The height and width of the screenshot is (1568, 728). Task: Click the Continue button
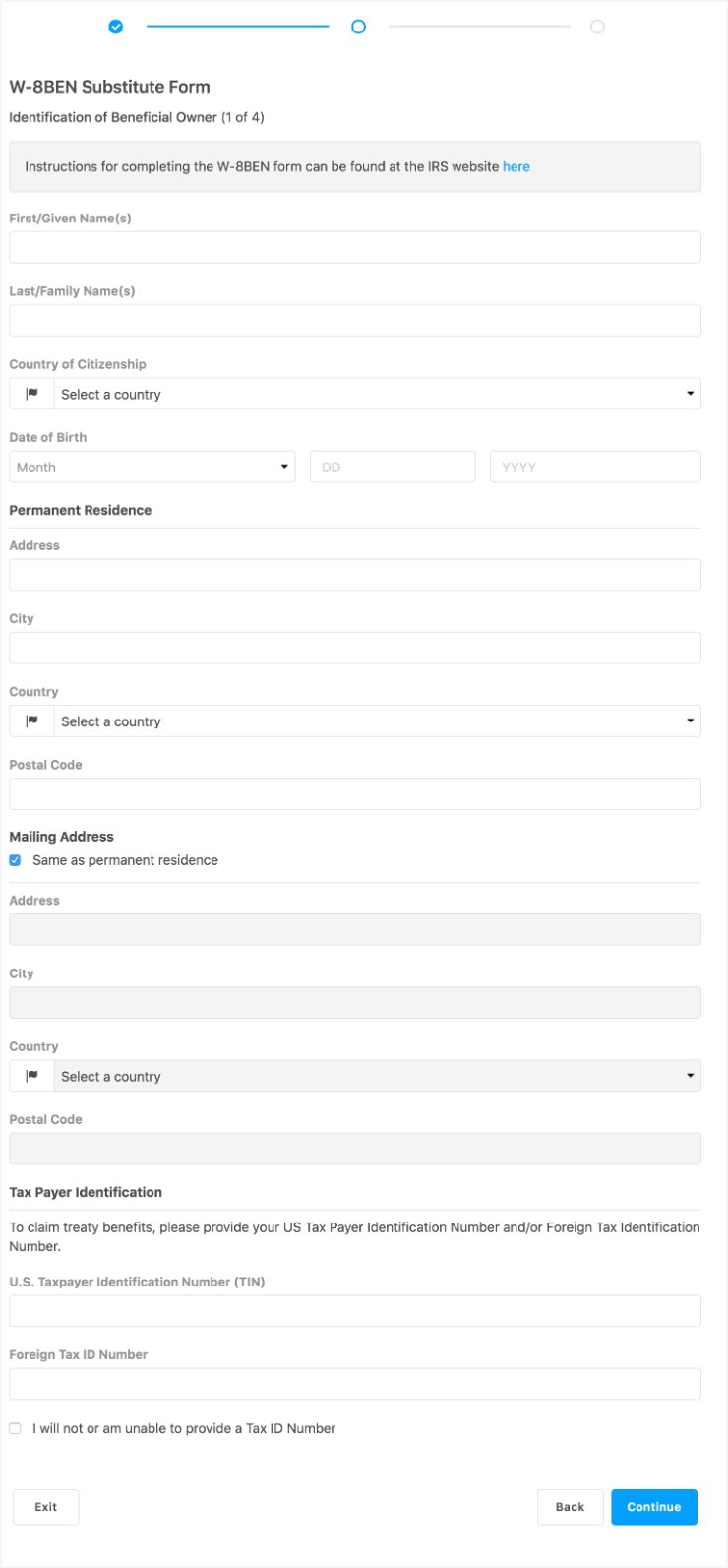(x=654, y=1507)
